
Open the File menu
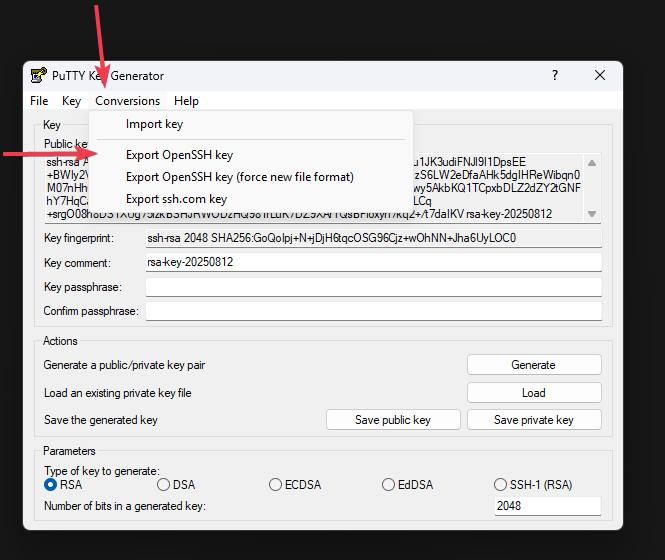tap(39, 101)
